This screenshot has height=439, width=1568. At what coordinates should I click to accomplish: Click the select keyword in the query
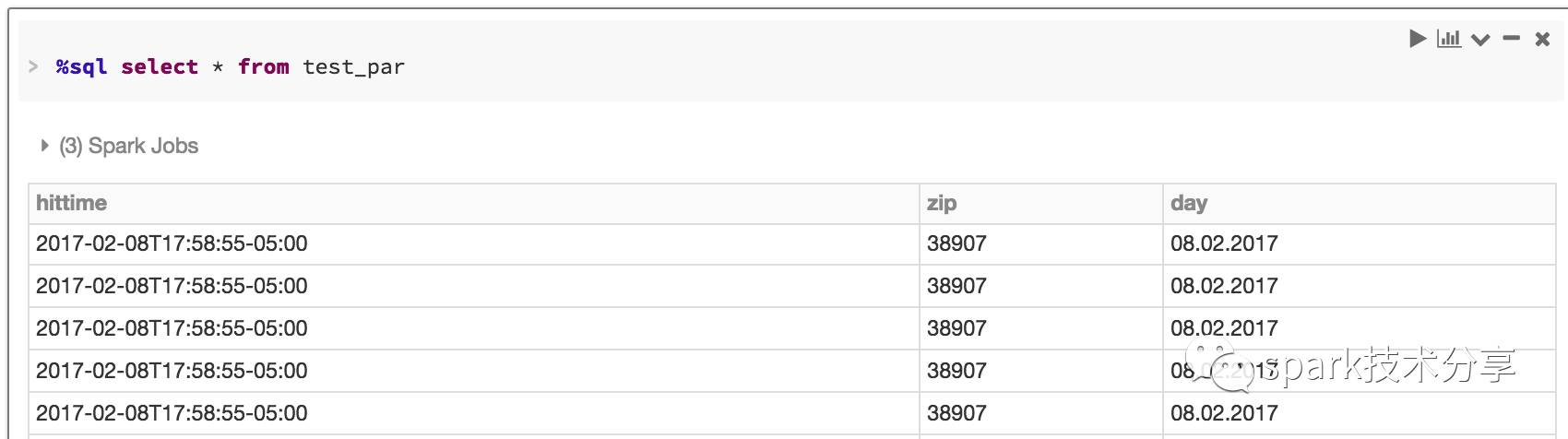[x=160, y=66]
